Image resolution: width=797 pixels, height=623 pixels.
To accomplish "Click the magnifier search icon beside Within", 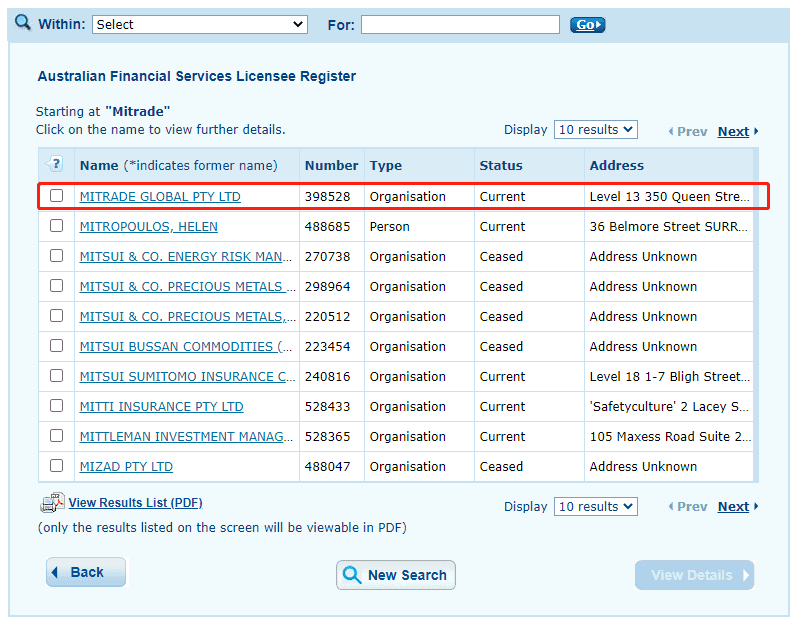I will click(x=22, y=22).
